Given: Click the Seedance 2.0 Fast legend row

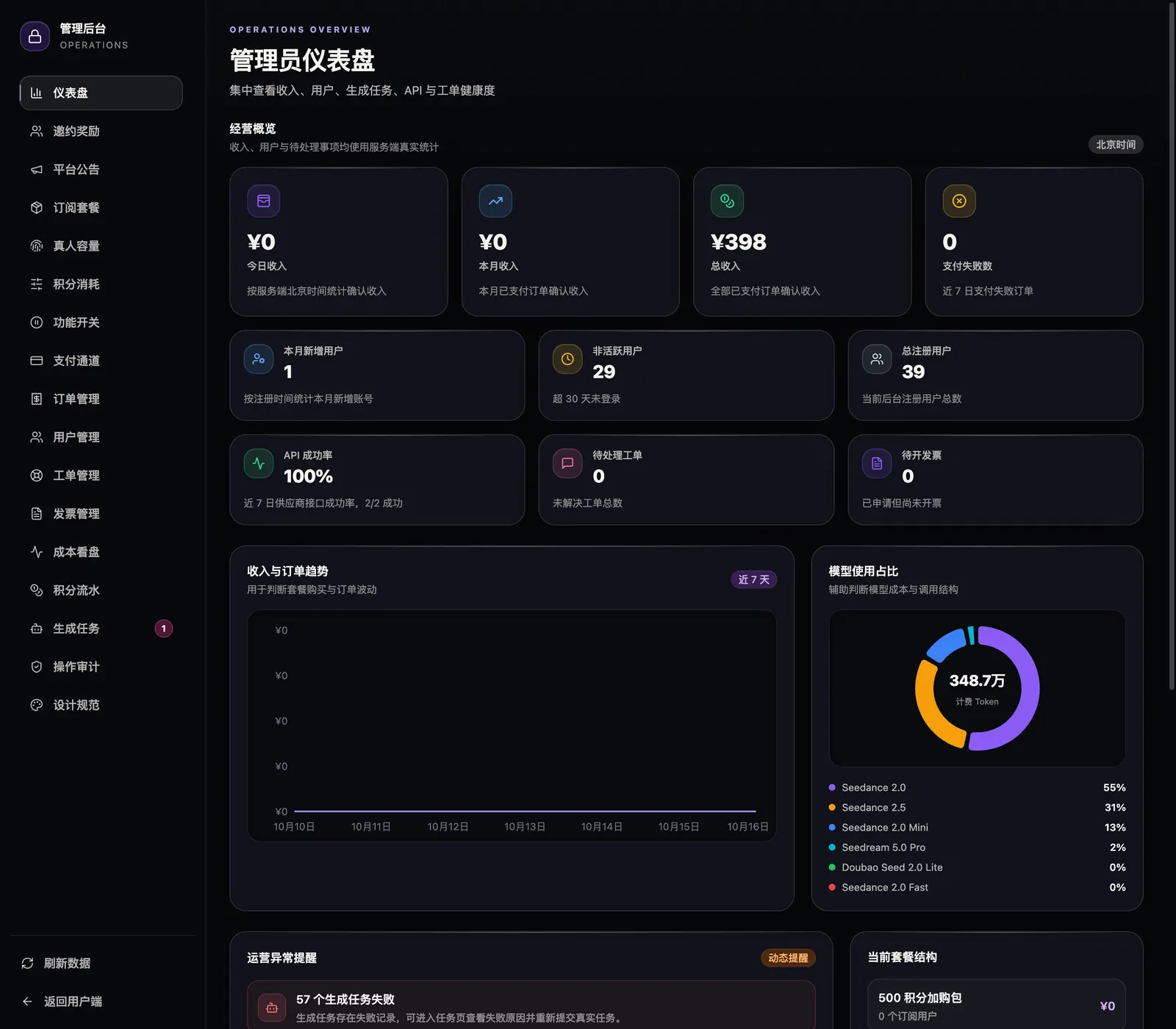Looking at the screenshot, I should (x=977, y=887).
